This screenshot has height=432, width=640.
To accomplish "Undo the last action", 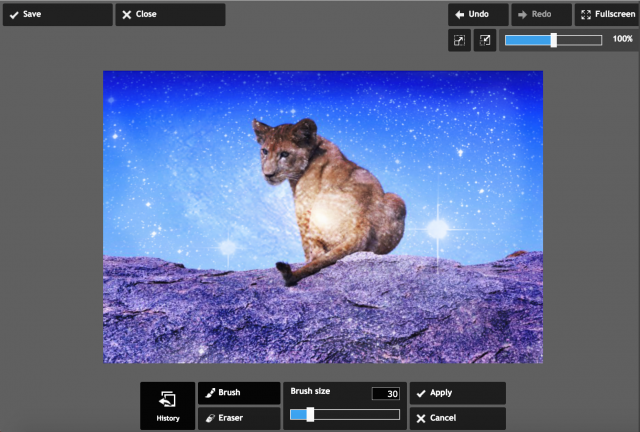I will tap(478, 15).
